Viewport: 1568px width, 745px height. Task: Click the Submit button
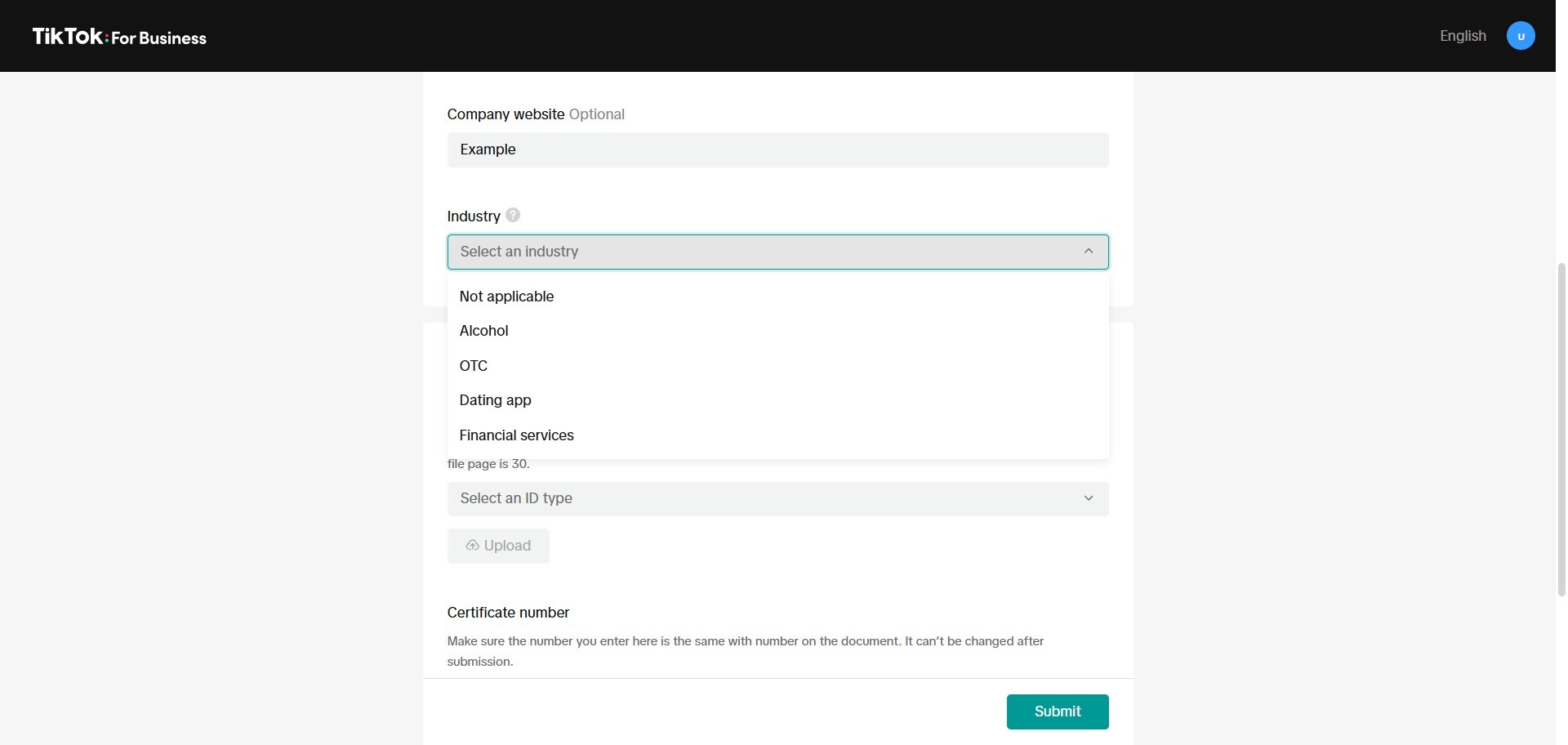coord(1057,712)
